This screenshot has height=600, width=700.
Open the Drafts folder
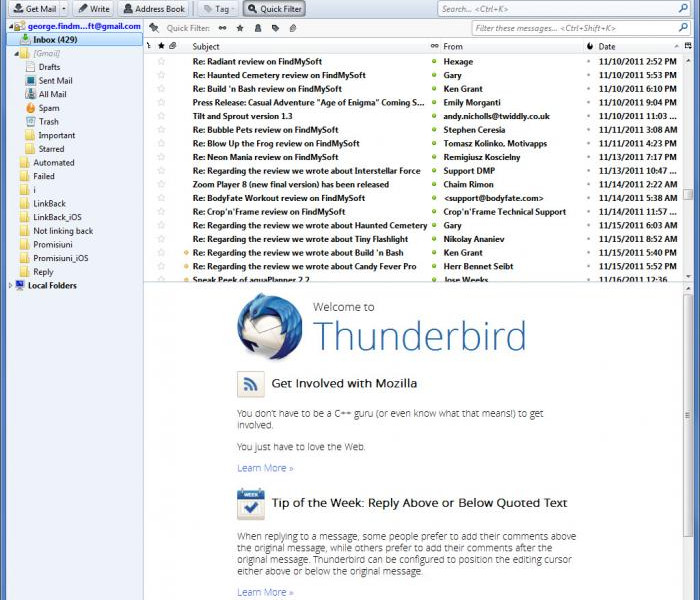pos(49,67)
